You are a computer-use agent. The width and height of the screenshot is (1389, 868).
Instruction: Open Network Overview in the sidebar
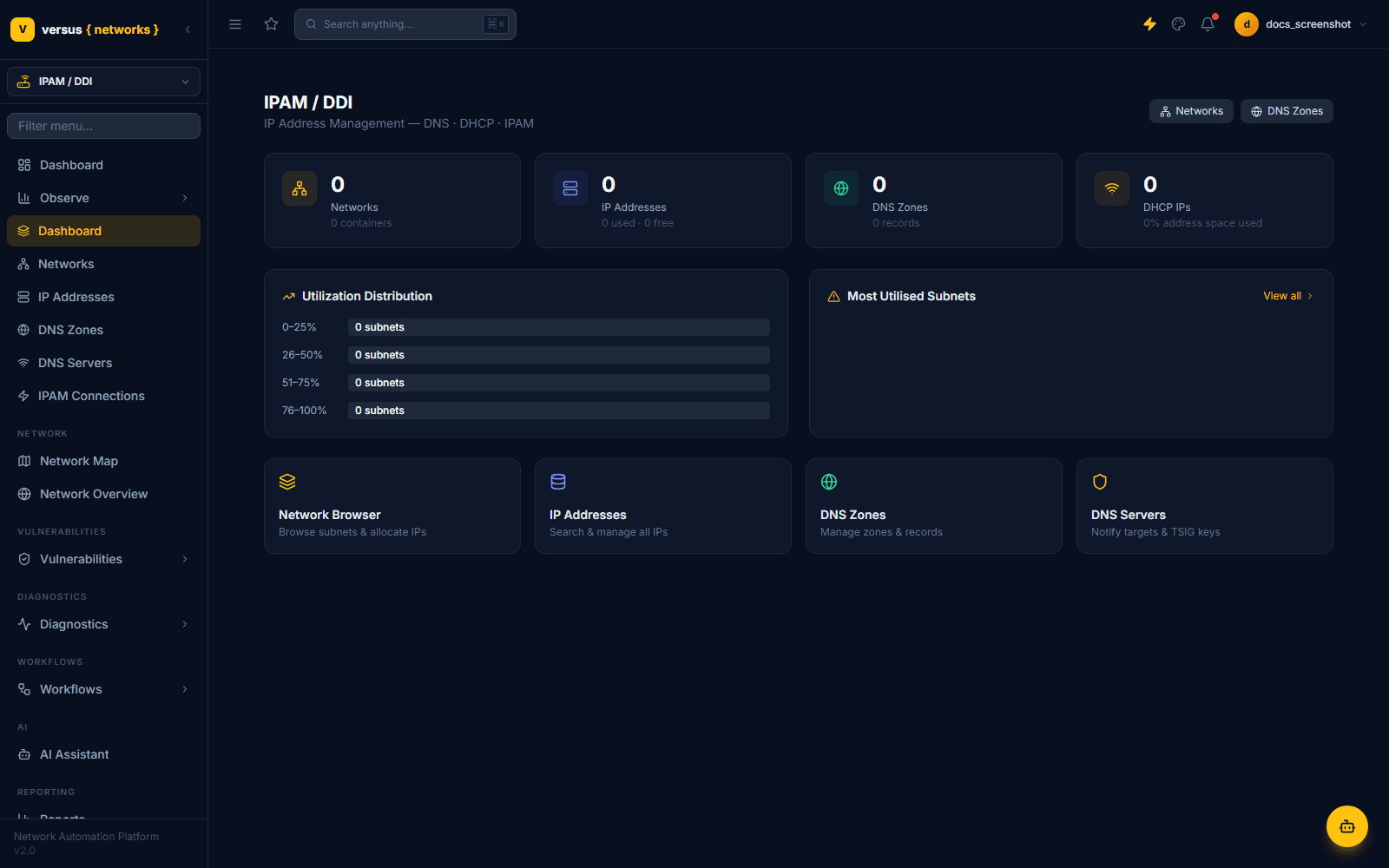[x=103, y=494]
